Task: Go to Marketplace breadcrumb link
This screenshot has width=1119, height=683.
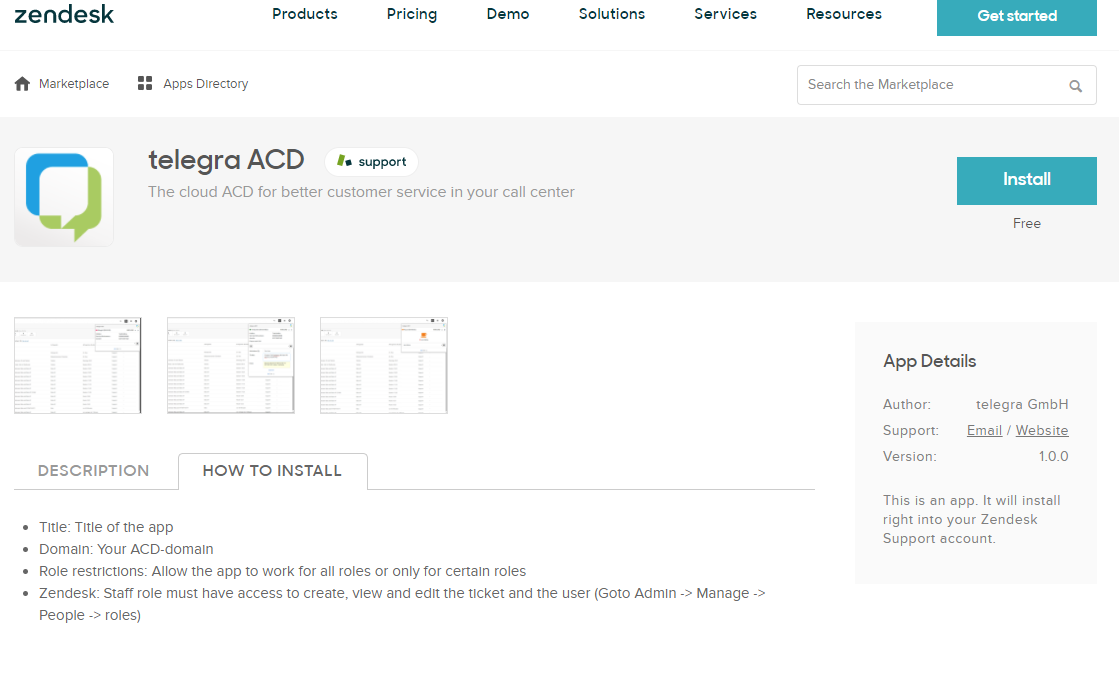Action: 74,84
